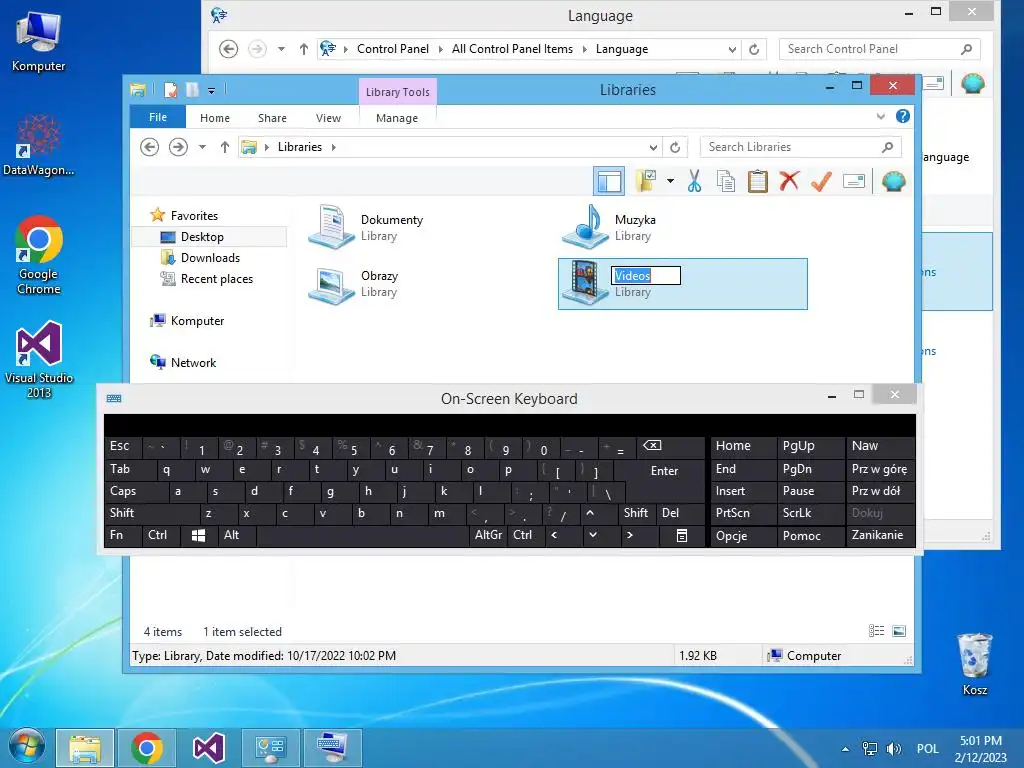The width and height of the screenshot is (1024, 768).
Task: Refresh the Language window address bar
Action: pos(754,49)
